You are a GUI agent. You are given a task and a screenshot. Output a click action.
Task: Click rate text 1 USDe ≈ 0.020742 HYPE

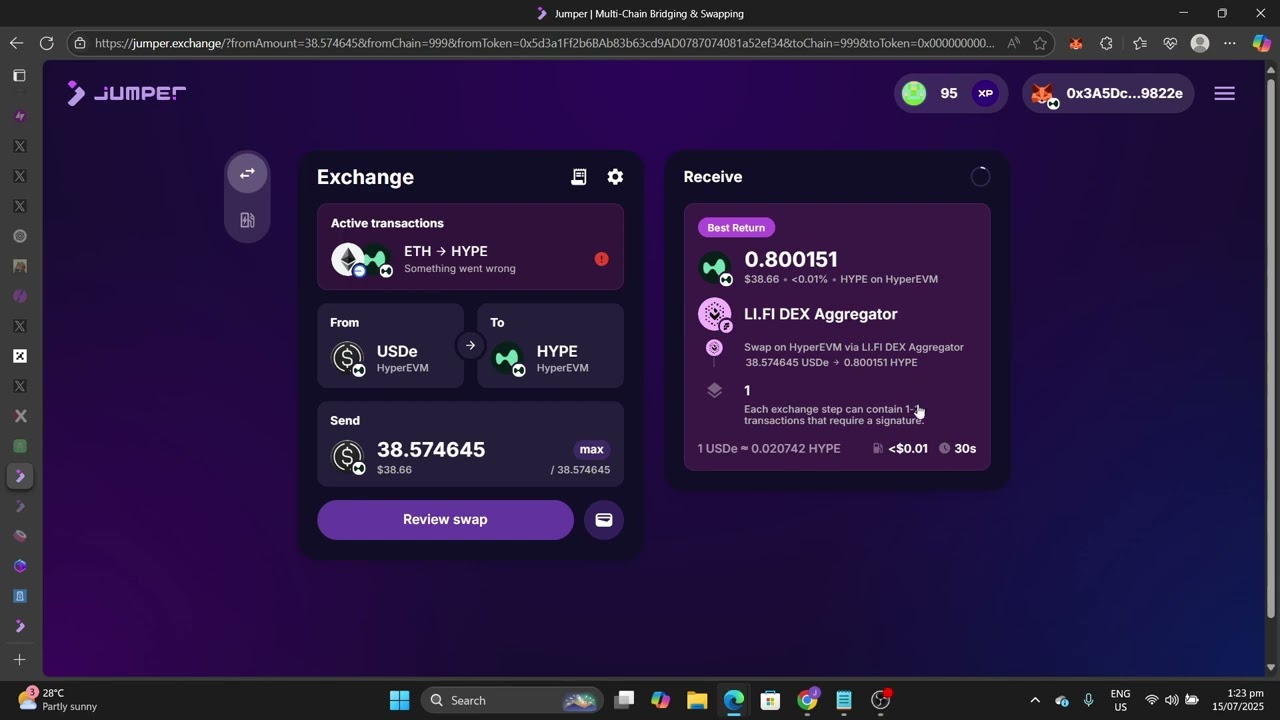pyautogui.click(x=769, y=449)
